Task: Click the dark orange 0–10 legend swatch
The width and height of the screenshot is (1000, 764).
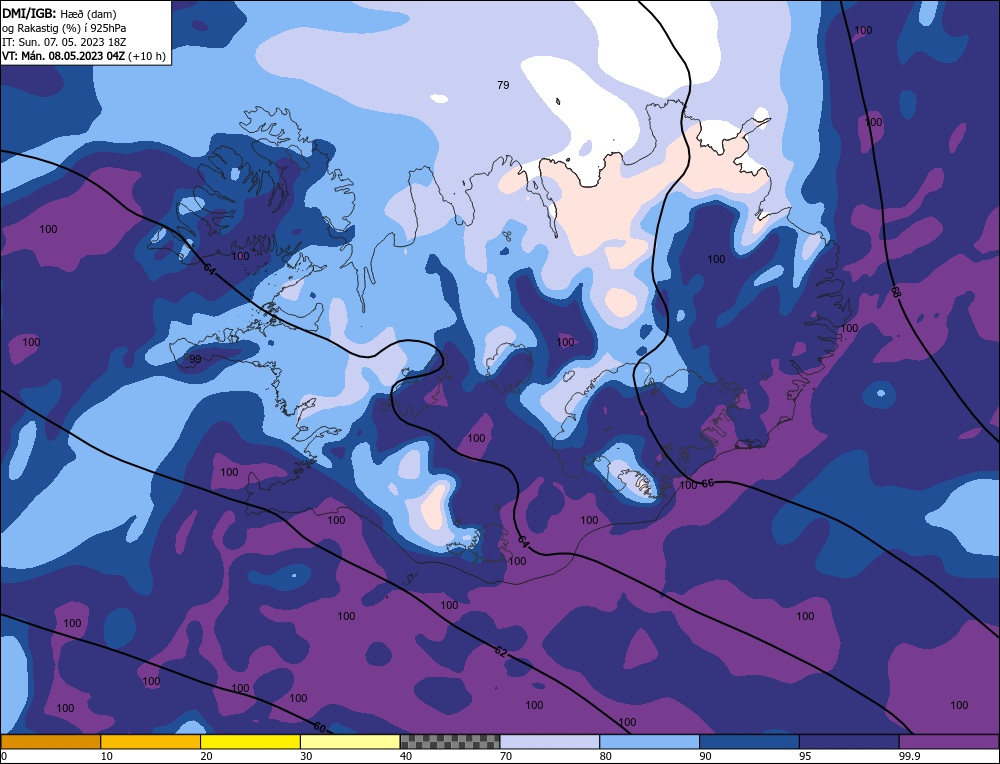Action: click(x=50, y=742)
